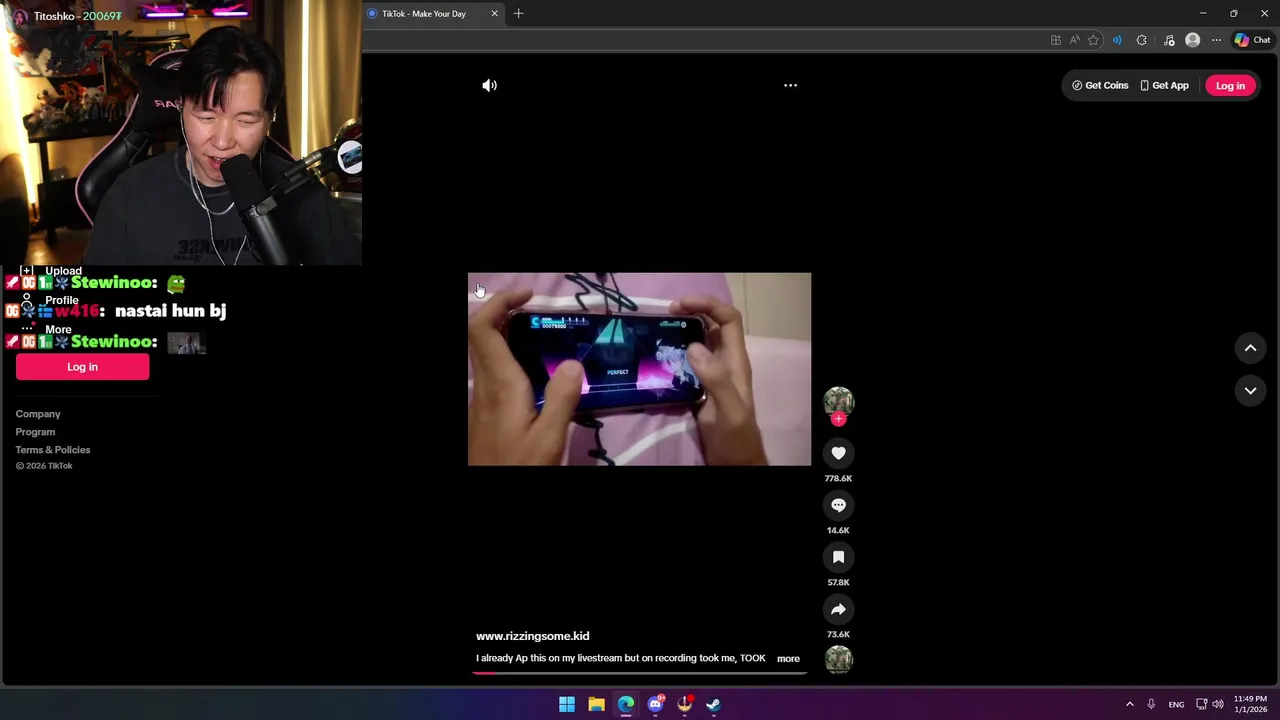1280x720 pixels.
Task: Click the '14.6K' comment count
Action: tap(838, 530)
